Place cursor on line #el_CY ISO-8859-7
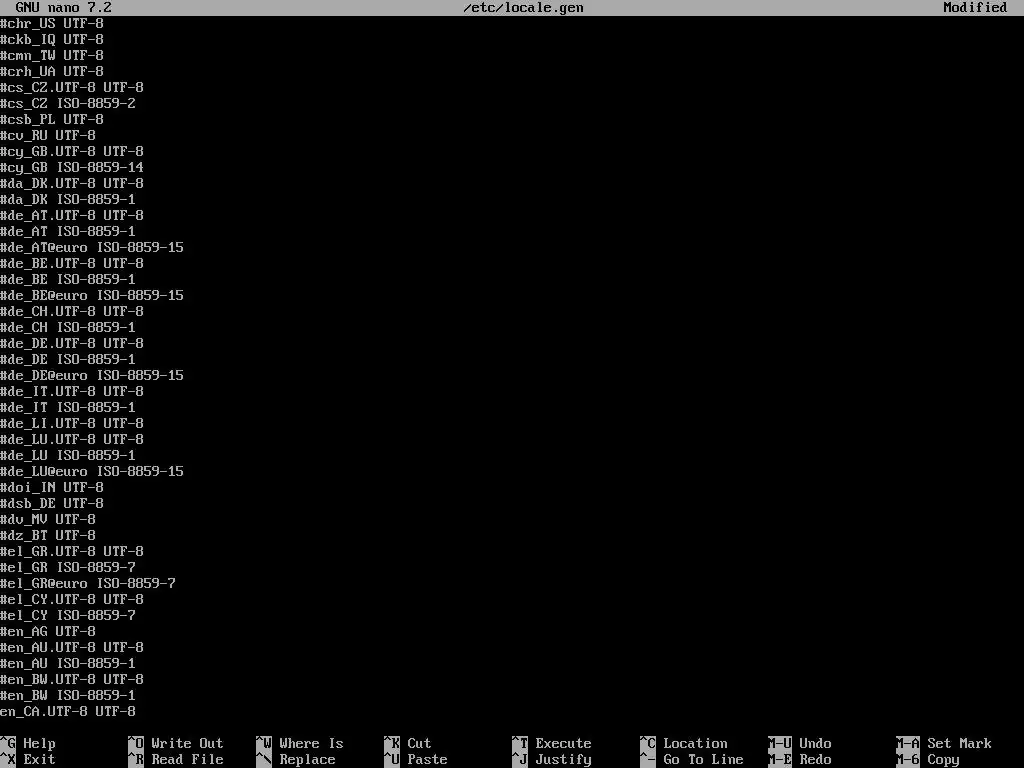This screenshot has width=1024, height=768. 68,615
